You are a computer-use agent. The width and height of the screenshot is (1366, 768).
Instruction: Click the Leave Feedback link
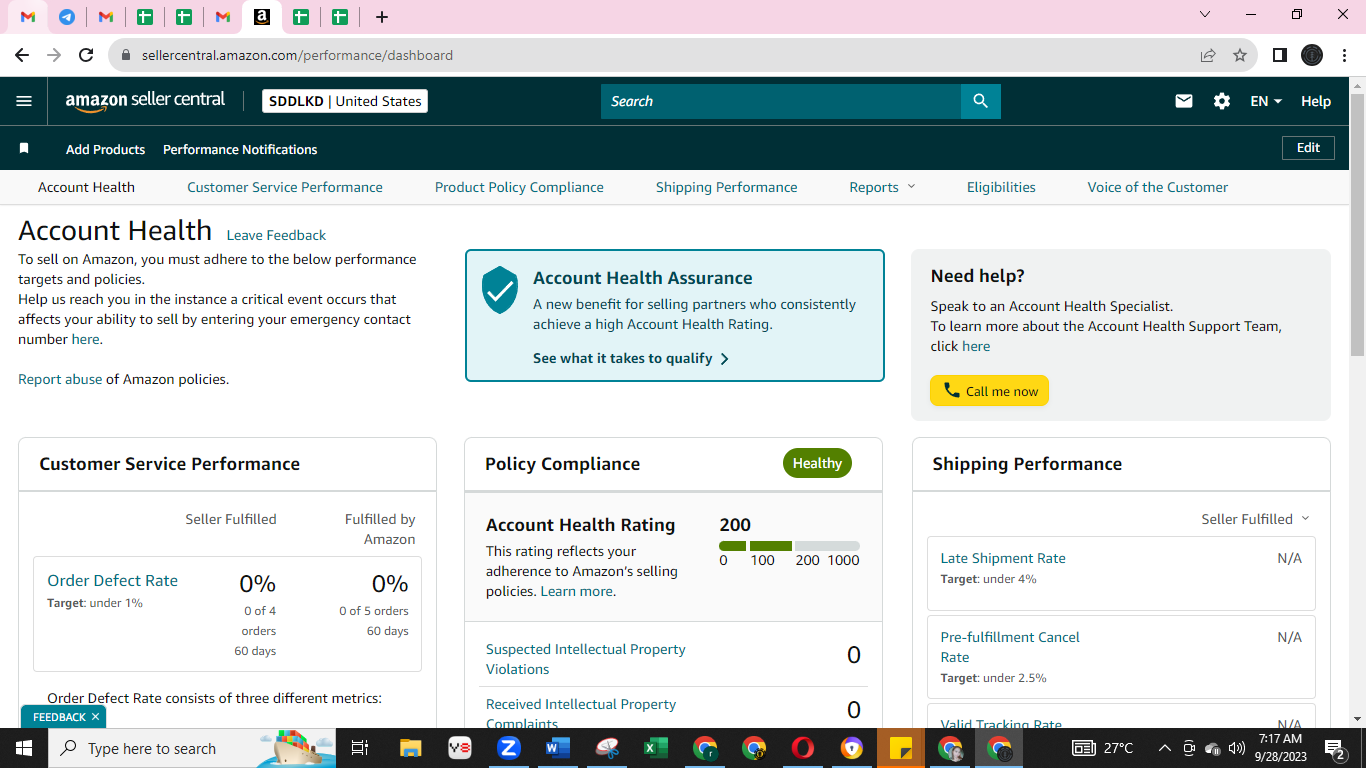pos(276,235)
